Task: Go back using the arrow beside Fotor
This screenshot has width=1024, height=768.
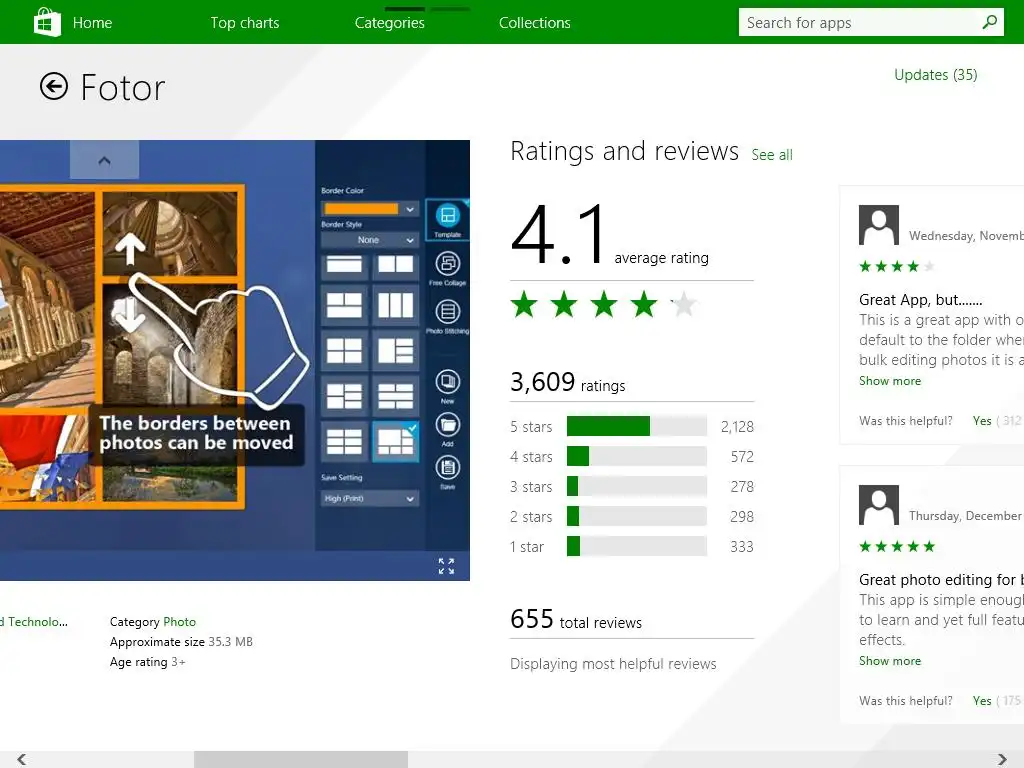Action: click(x=54, y=86)
